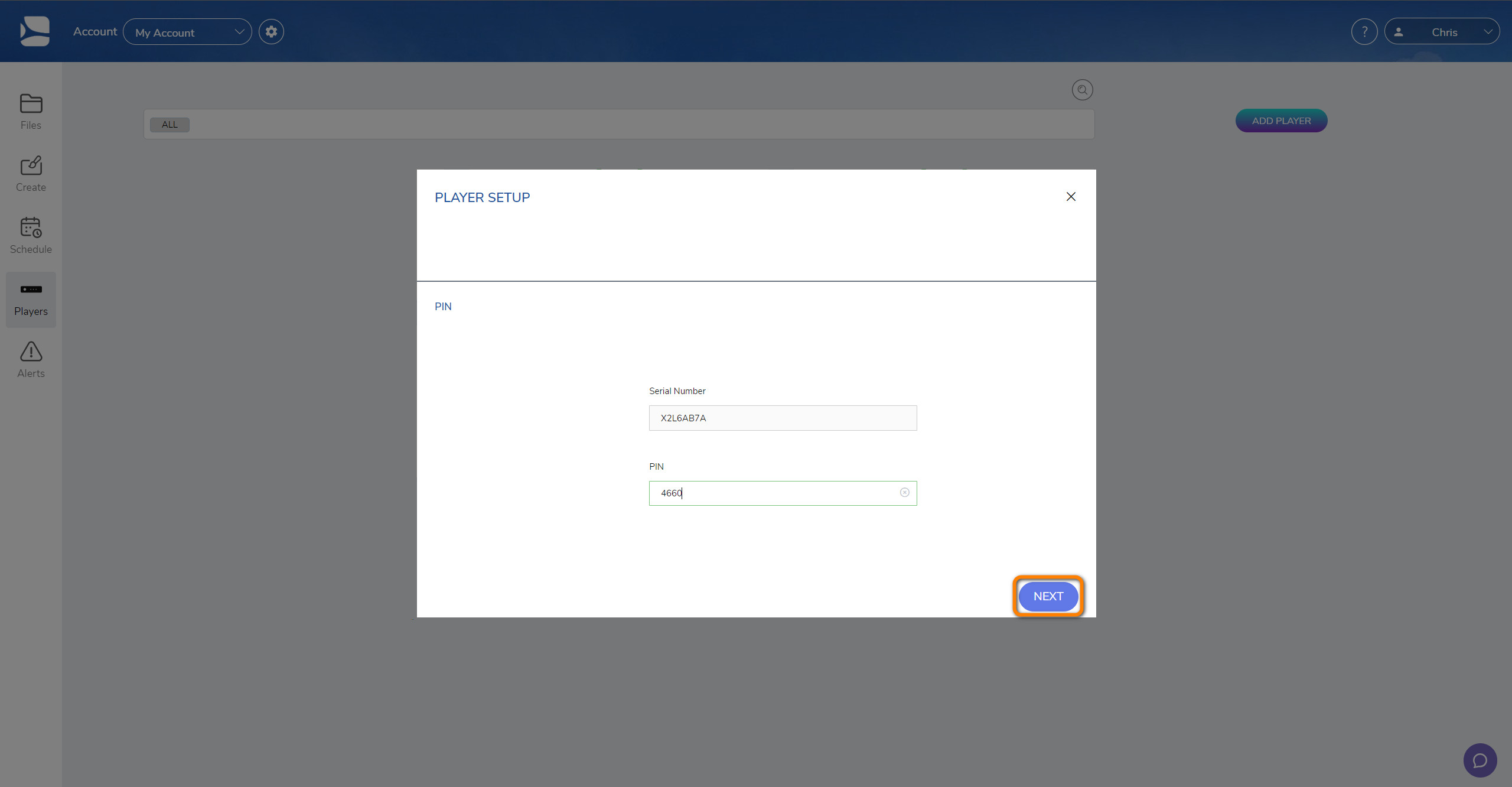Image resolution: width=1512 pixels, height=787 pixels.
Task: Select the Players sidebar item
Action: (x=31, y=300)
